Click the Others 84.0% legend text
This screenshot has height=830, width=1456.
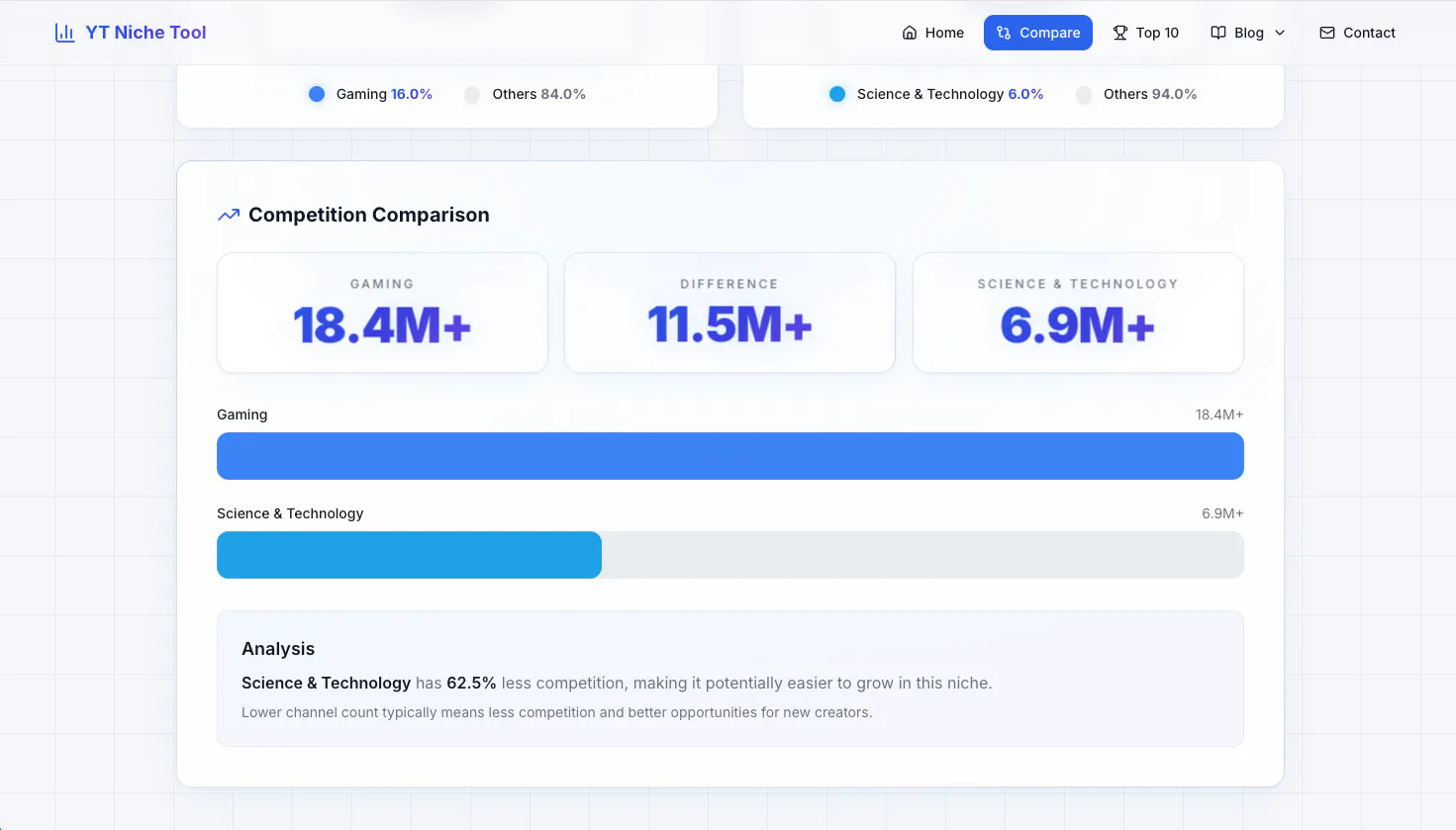click(x=539, y=94)
